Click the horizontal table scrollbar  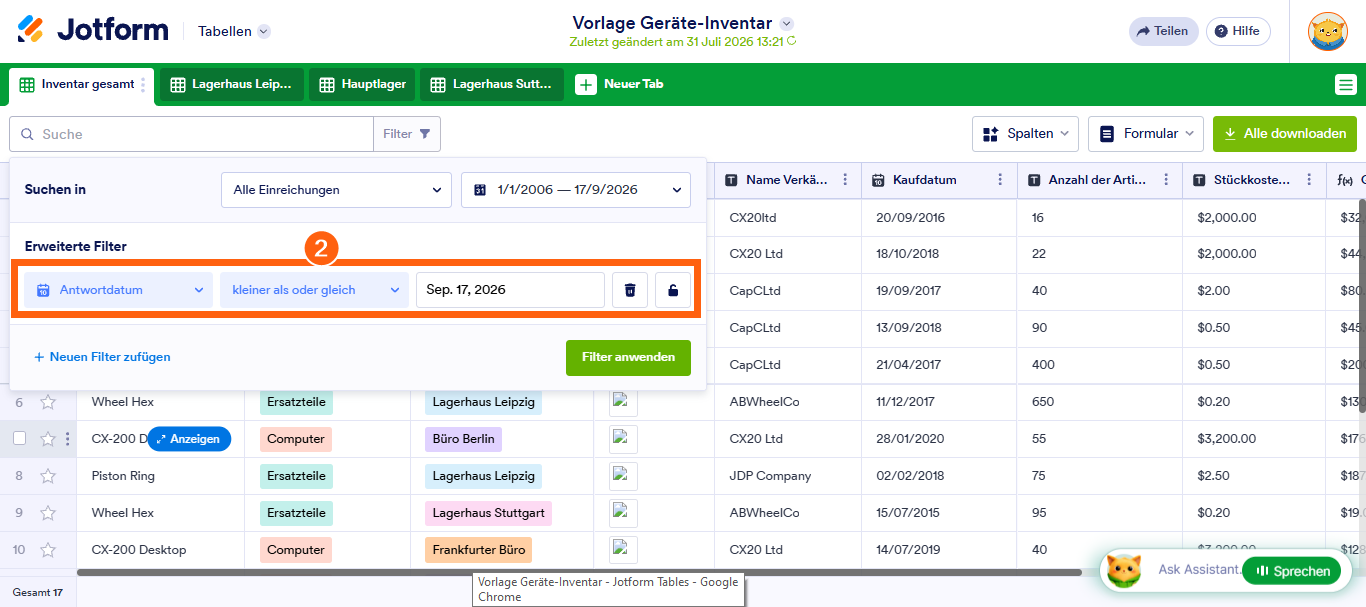(x=580, y=572)
